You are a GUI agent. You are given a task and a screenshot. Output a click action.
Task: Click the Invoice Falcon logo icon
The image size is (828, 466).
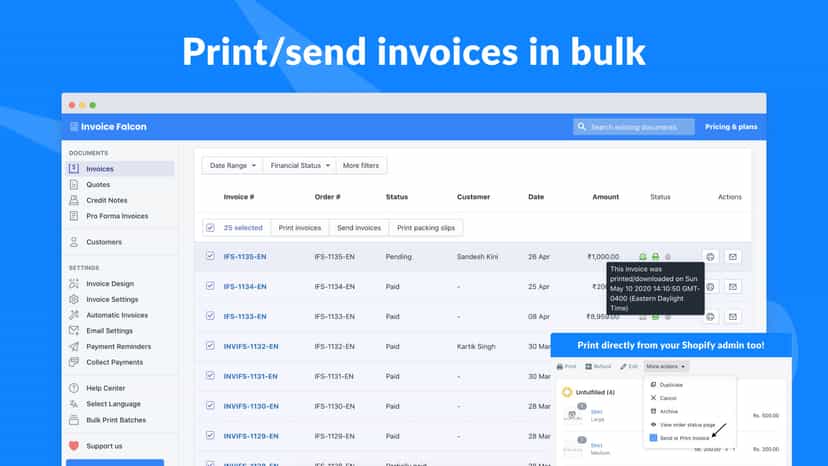coord(74,127)
